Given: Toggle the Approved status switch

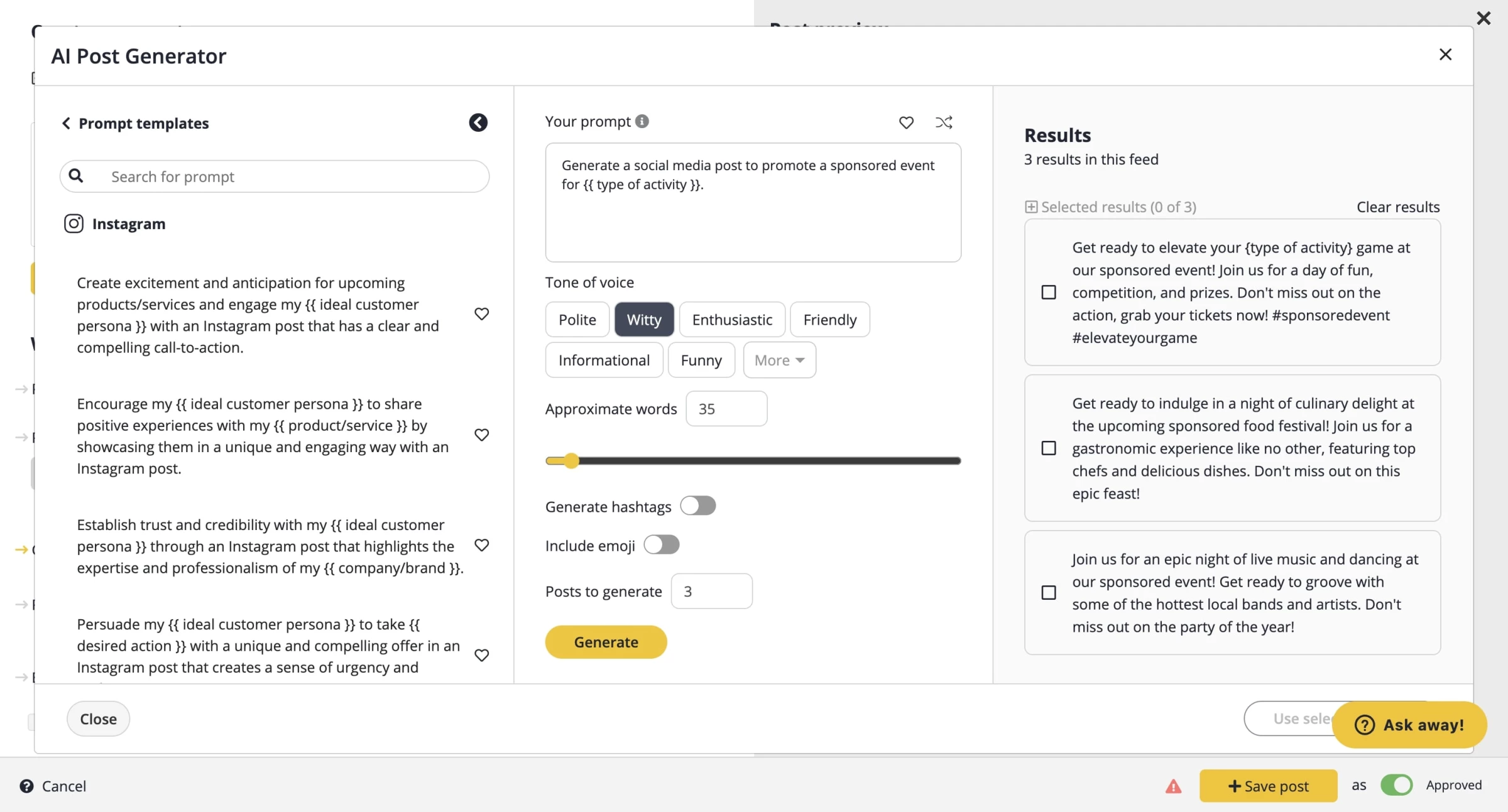Looking at the screenshot, I should (1396, 785).
